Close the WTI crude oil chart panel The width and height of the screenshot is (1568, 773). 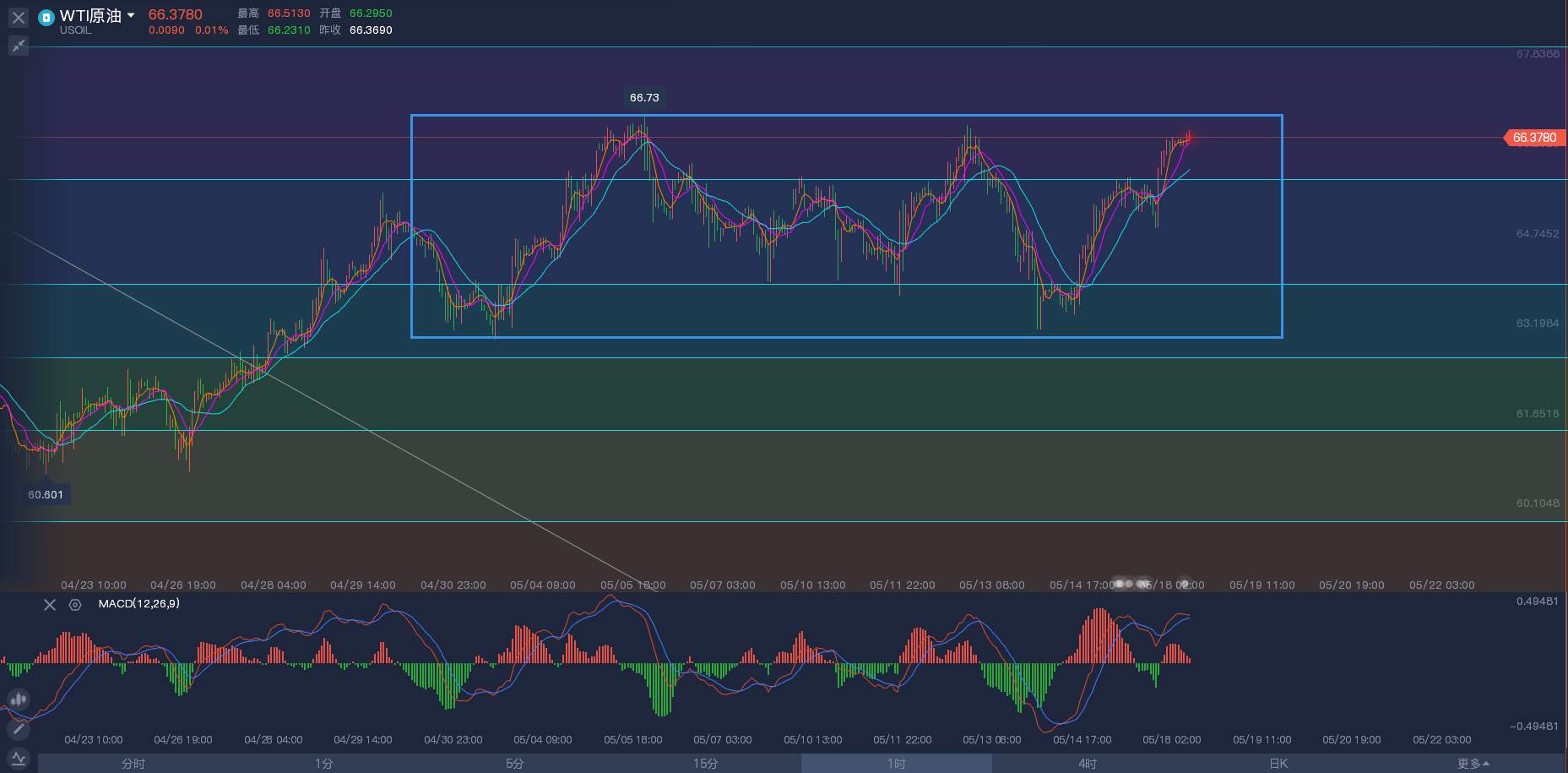point(19,17)
